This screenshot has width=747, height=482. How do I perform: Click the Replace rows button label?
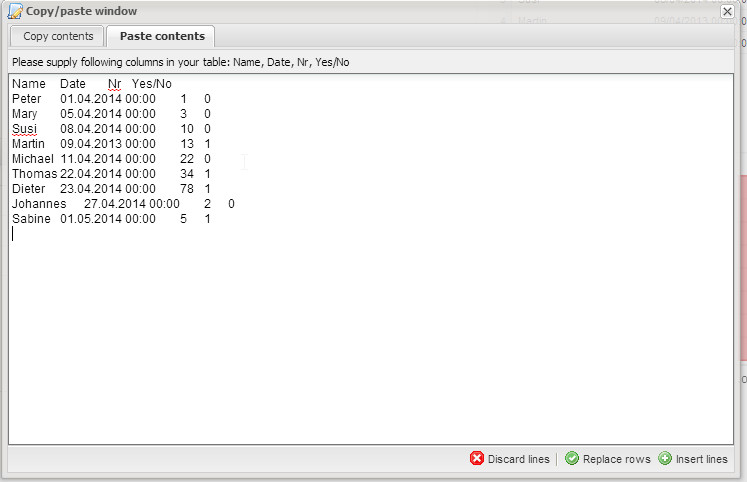pyautogui.click(x=616, y=459)
